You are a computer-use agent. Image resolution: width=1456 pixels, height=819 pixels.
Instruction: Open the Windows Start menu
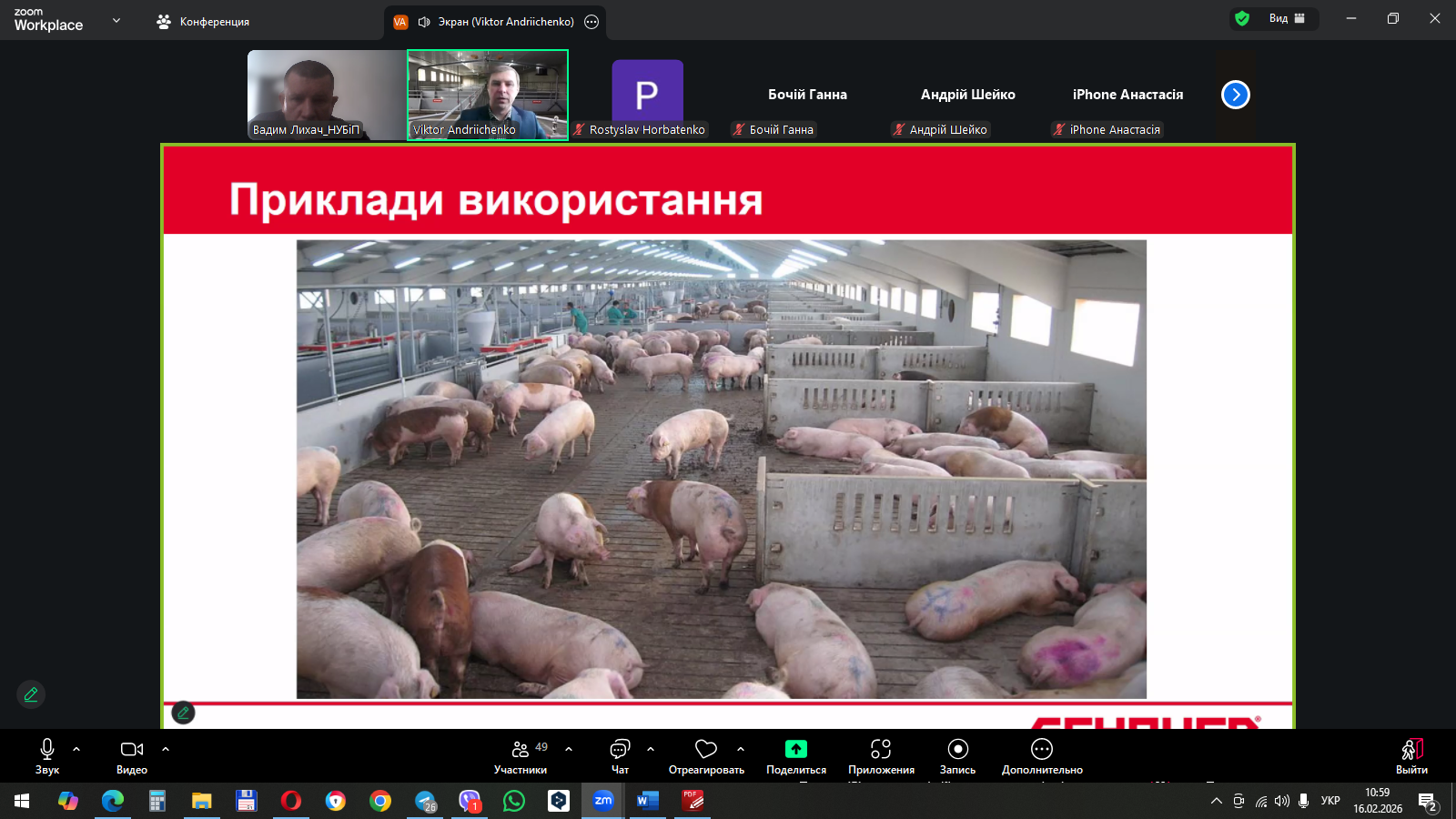pos(22,801)
